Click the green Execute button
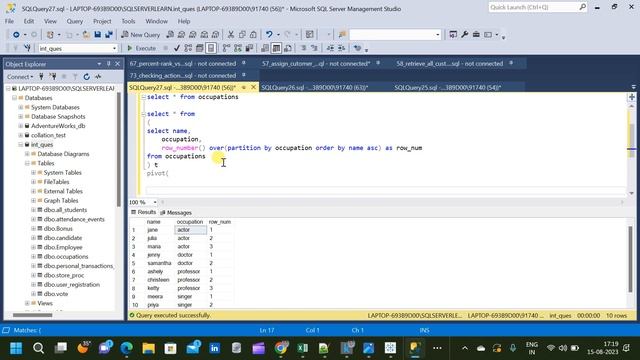The width and height of the screenshot is (640, 360). [142, 48]
